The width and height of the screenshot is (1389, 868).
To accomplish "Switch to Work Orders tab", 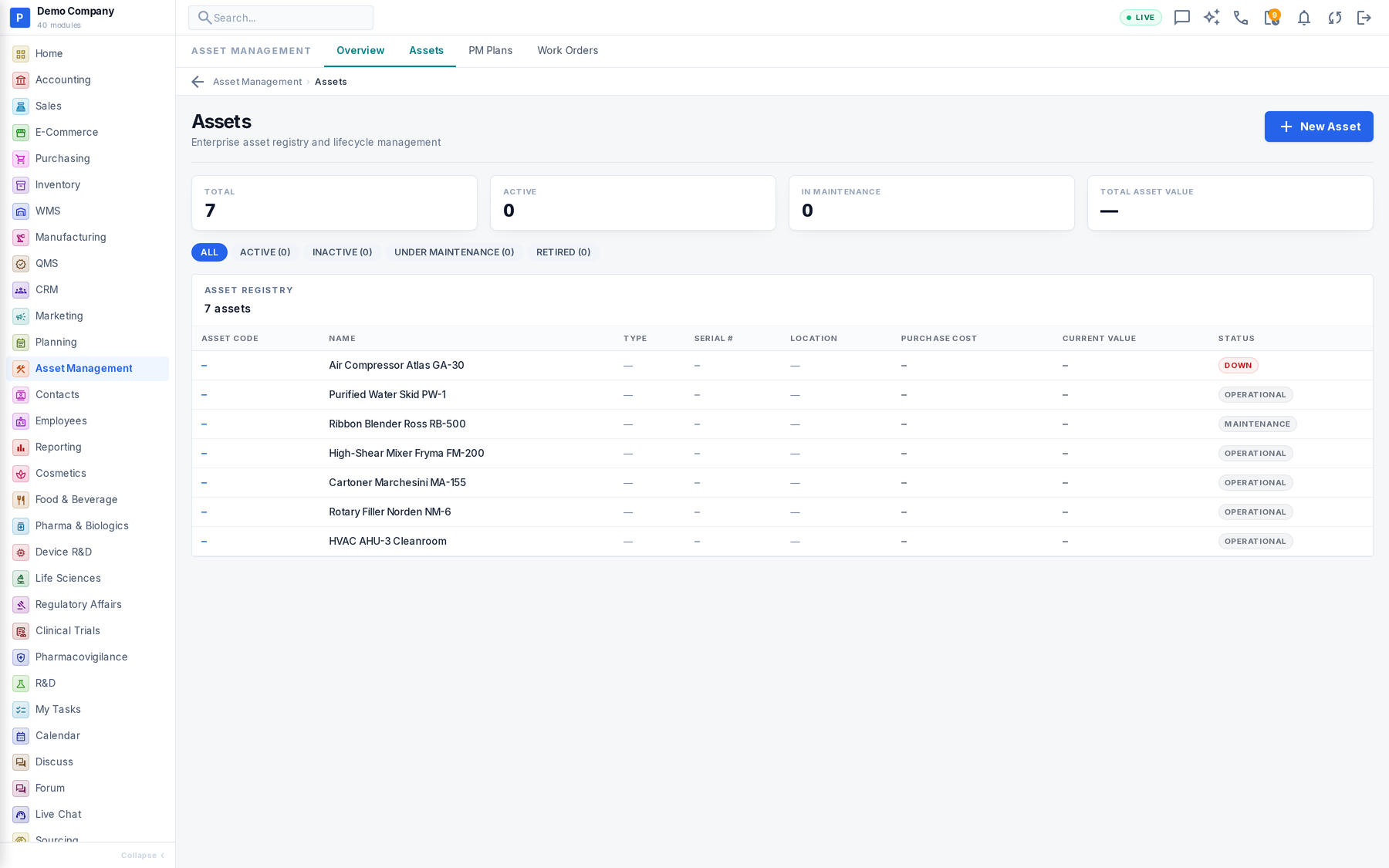I will (x=567, y=50).
